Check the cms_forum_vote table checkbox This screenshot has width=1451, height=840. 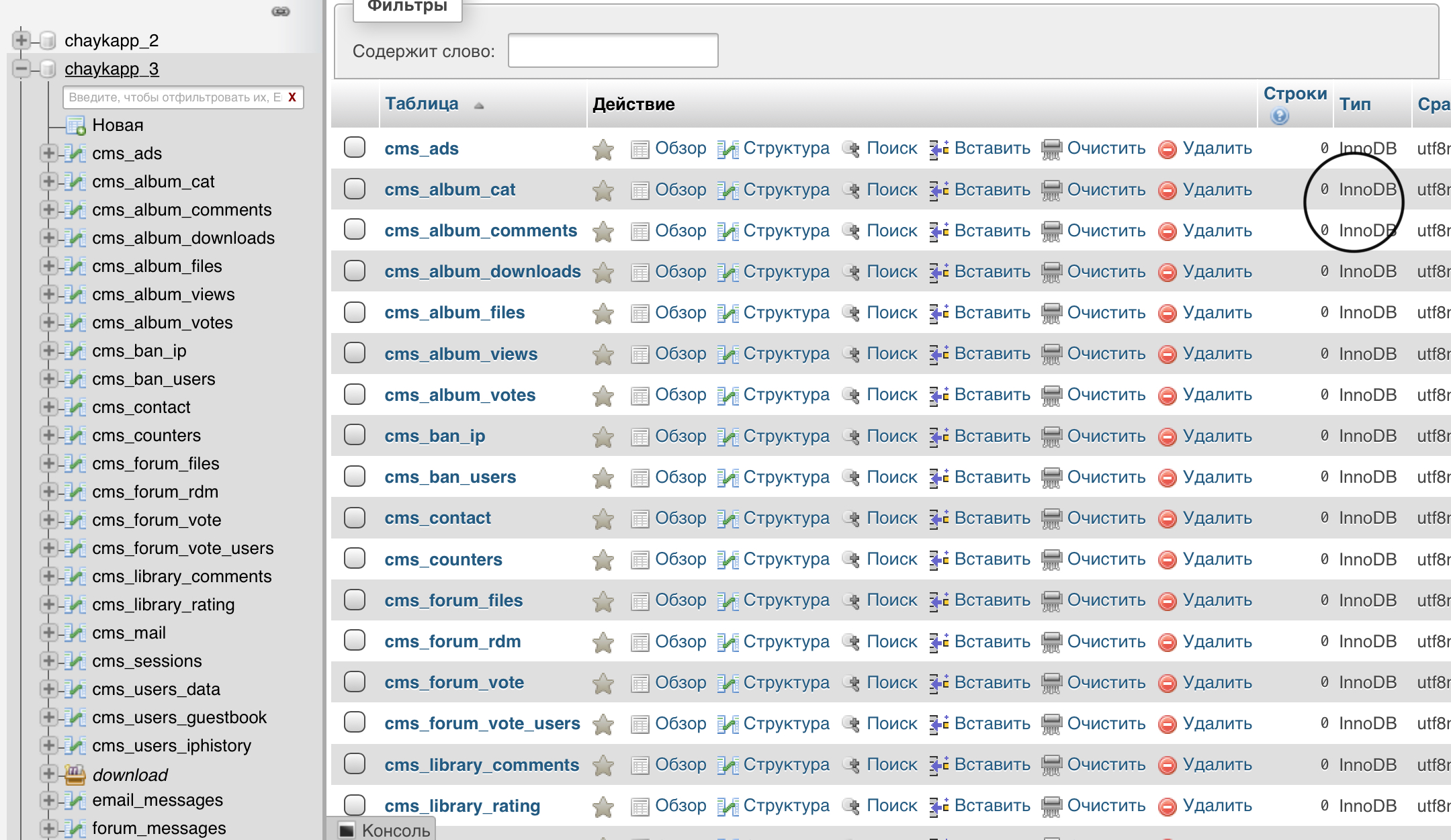[x=355, y=682]
